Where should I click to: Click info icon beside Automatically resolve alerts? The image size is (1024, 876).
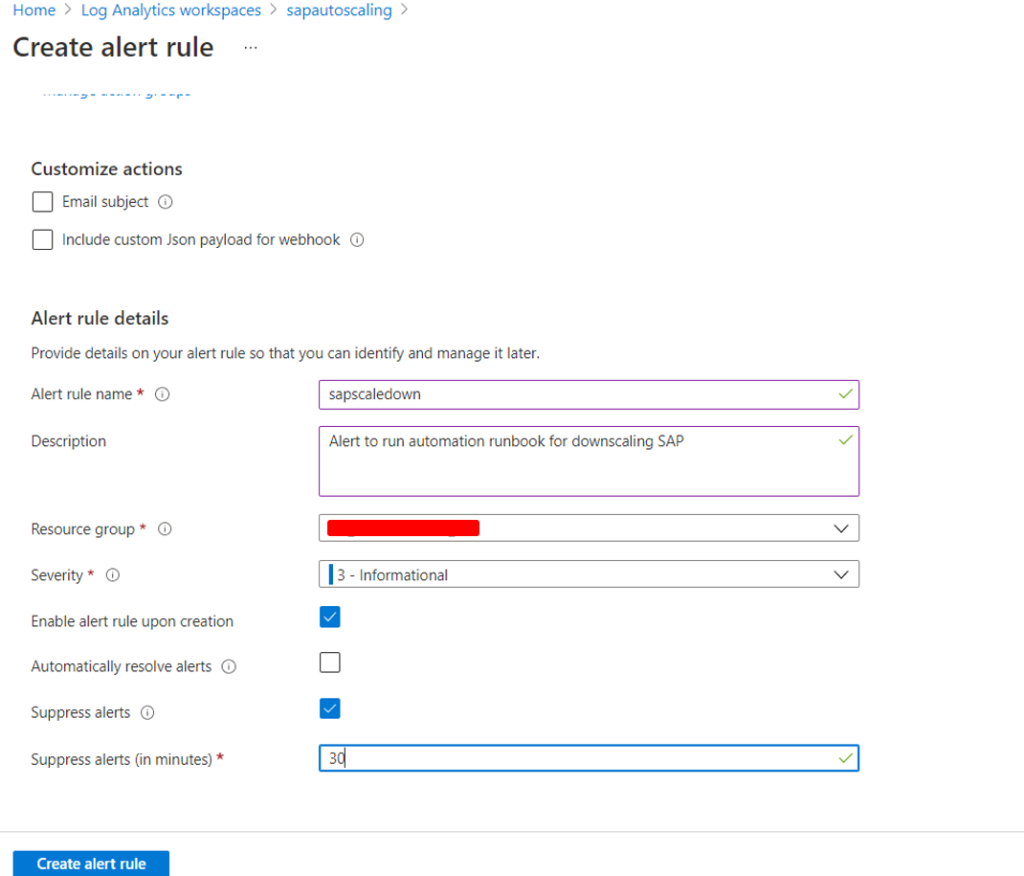(229, 666)
